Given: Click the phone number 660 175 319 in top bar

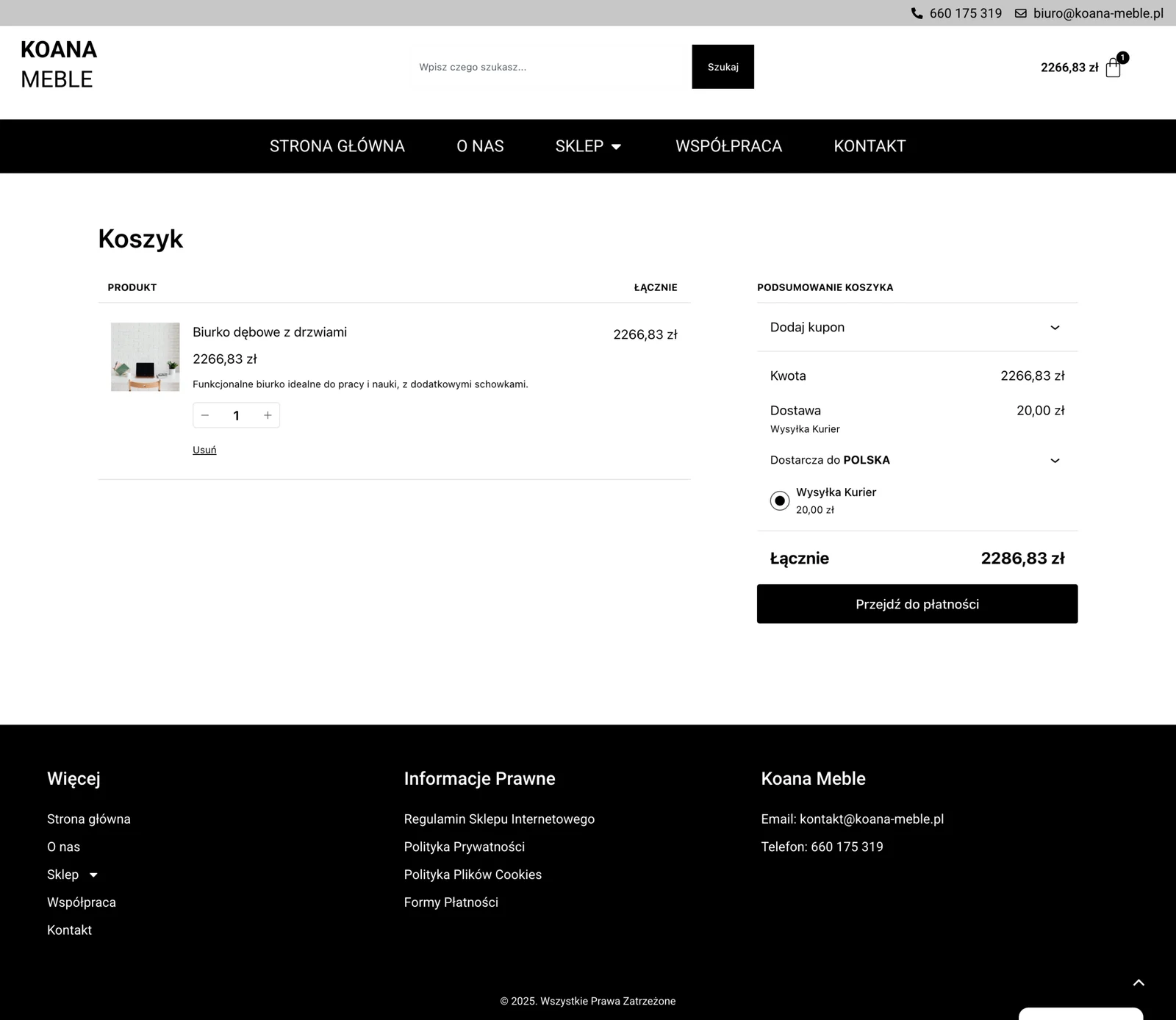Looking at the screenshot, I should 965,13.
